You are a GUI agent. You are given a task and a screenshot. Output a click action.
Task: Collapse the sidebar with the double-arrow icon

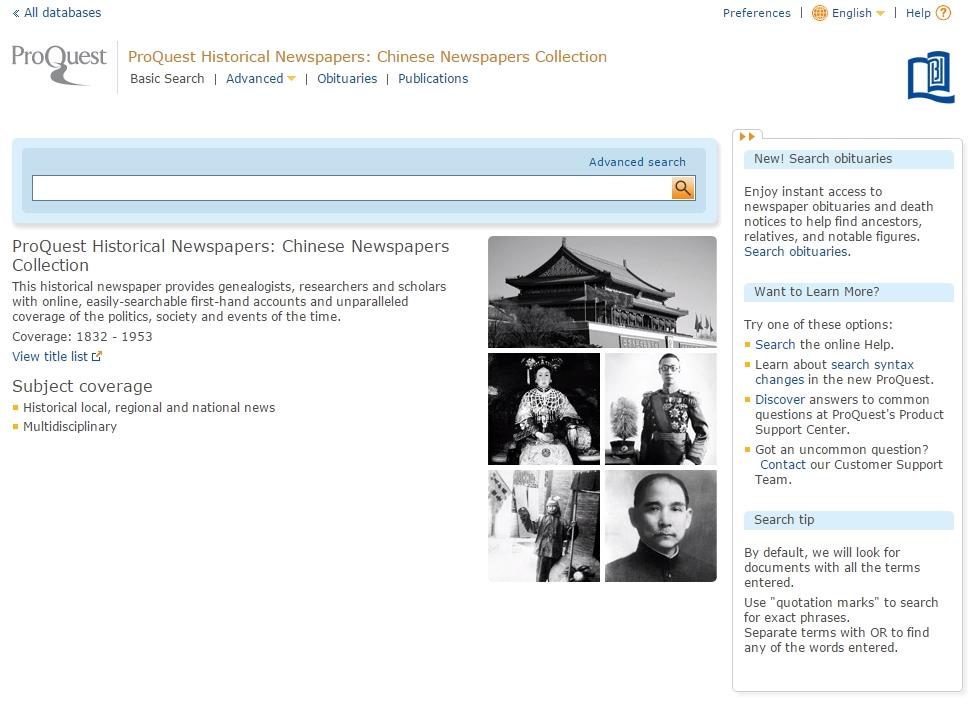(747, 136)
